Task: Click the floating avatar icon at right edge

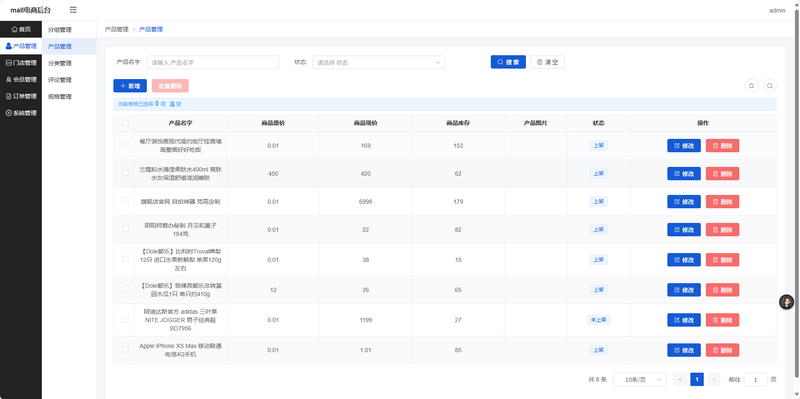Action: coord(786,302)
